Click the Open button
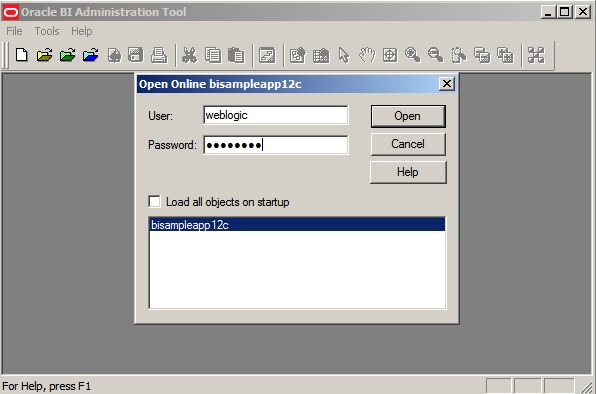 pos(408,116)
